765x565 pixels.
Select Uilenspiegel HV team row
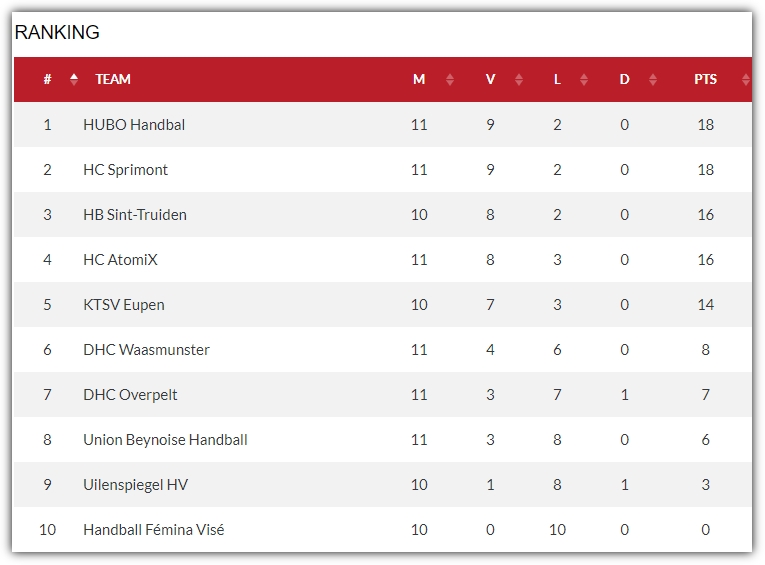pyautogui.click(x=382, y=484)
